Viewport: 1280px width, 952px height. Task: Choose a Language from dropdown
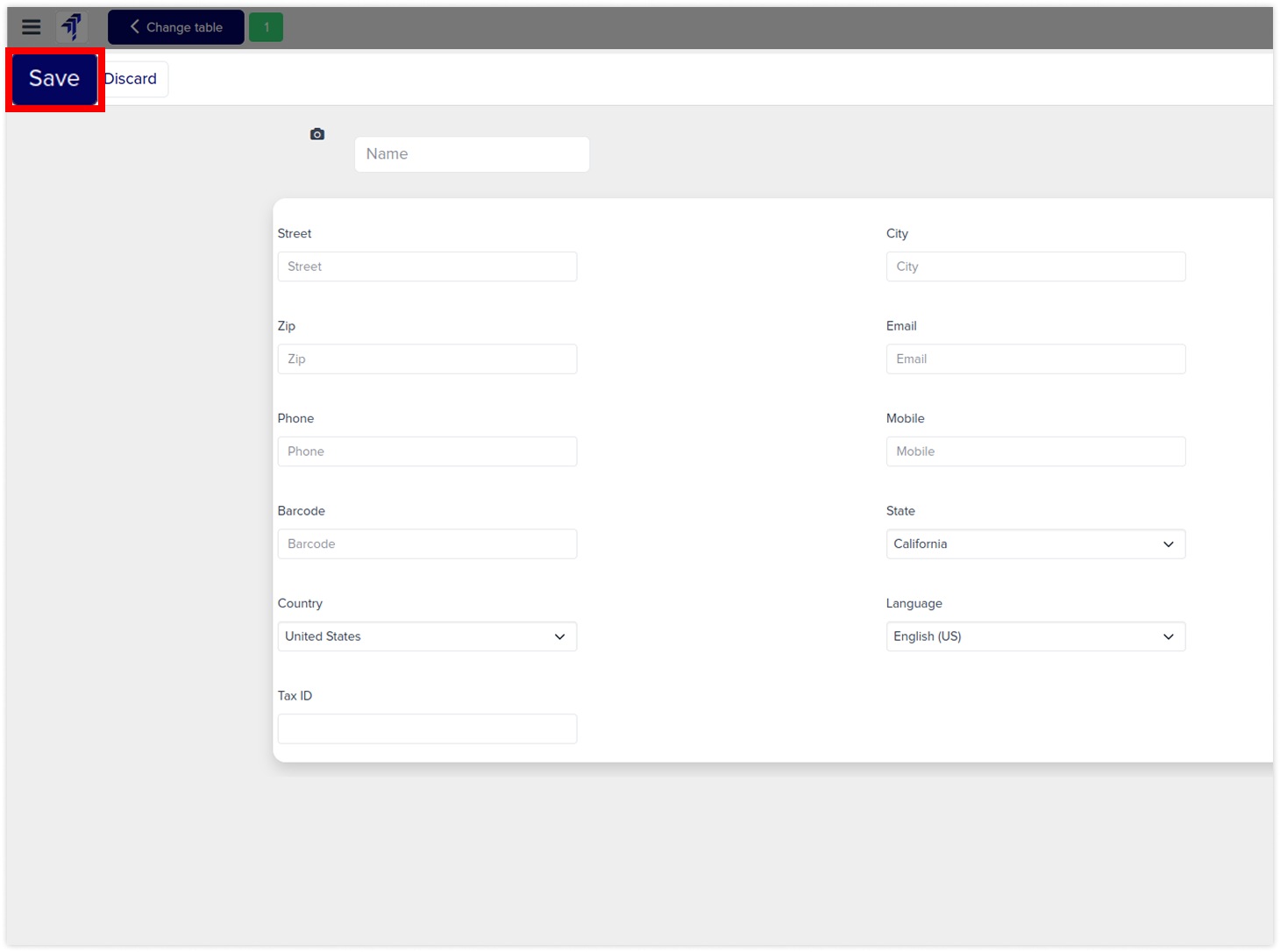pyautogui.click(x=1035, y=636)
